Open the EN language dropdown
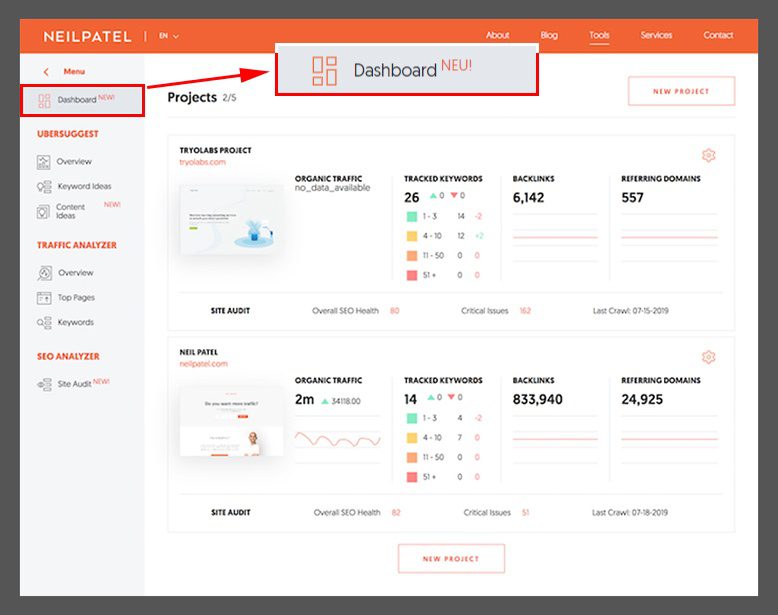Screen dimensions: 778x615 (x=169, y=36)
